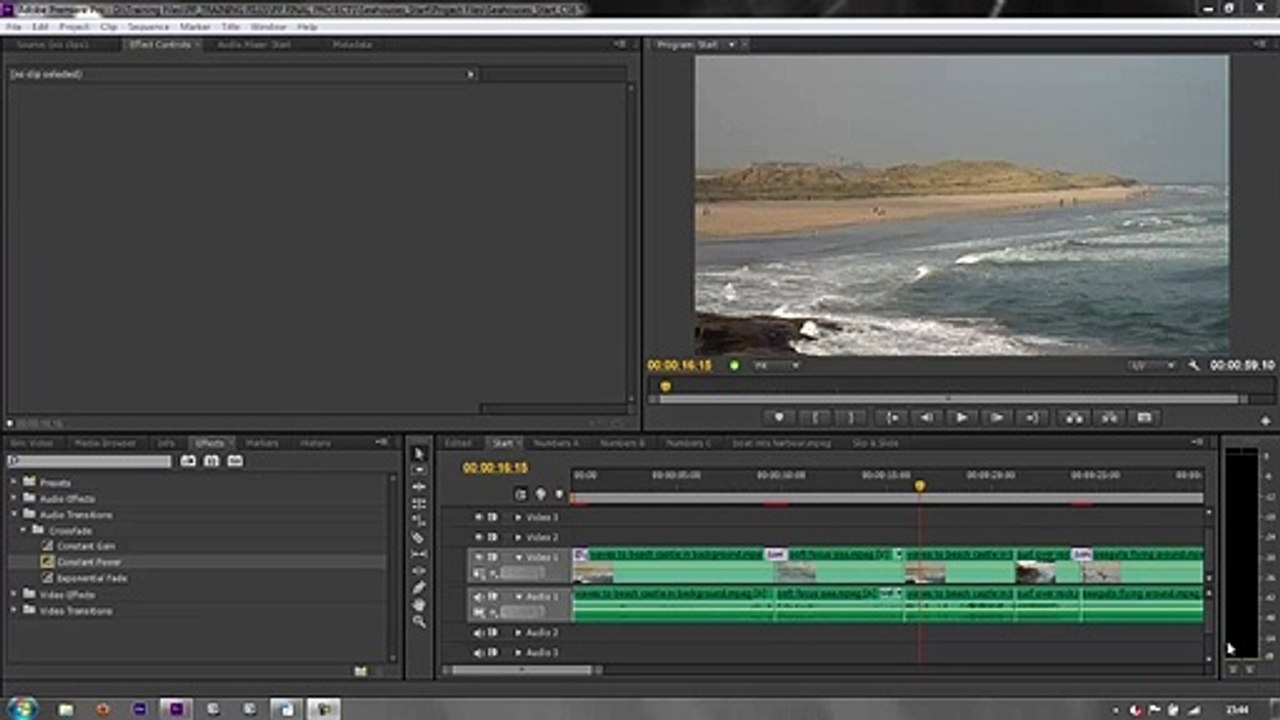Switch to History tab
The height and width of the screenshot is (720, 1280).
[x=316, y=443]
